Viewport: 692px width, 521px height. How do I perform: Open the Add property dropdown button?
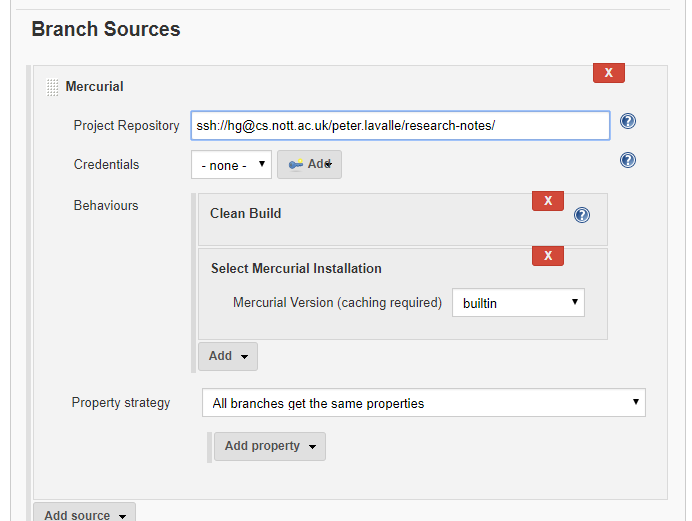pos(270,446)
